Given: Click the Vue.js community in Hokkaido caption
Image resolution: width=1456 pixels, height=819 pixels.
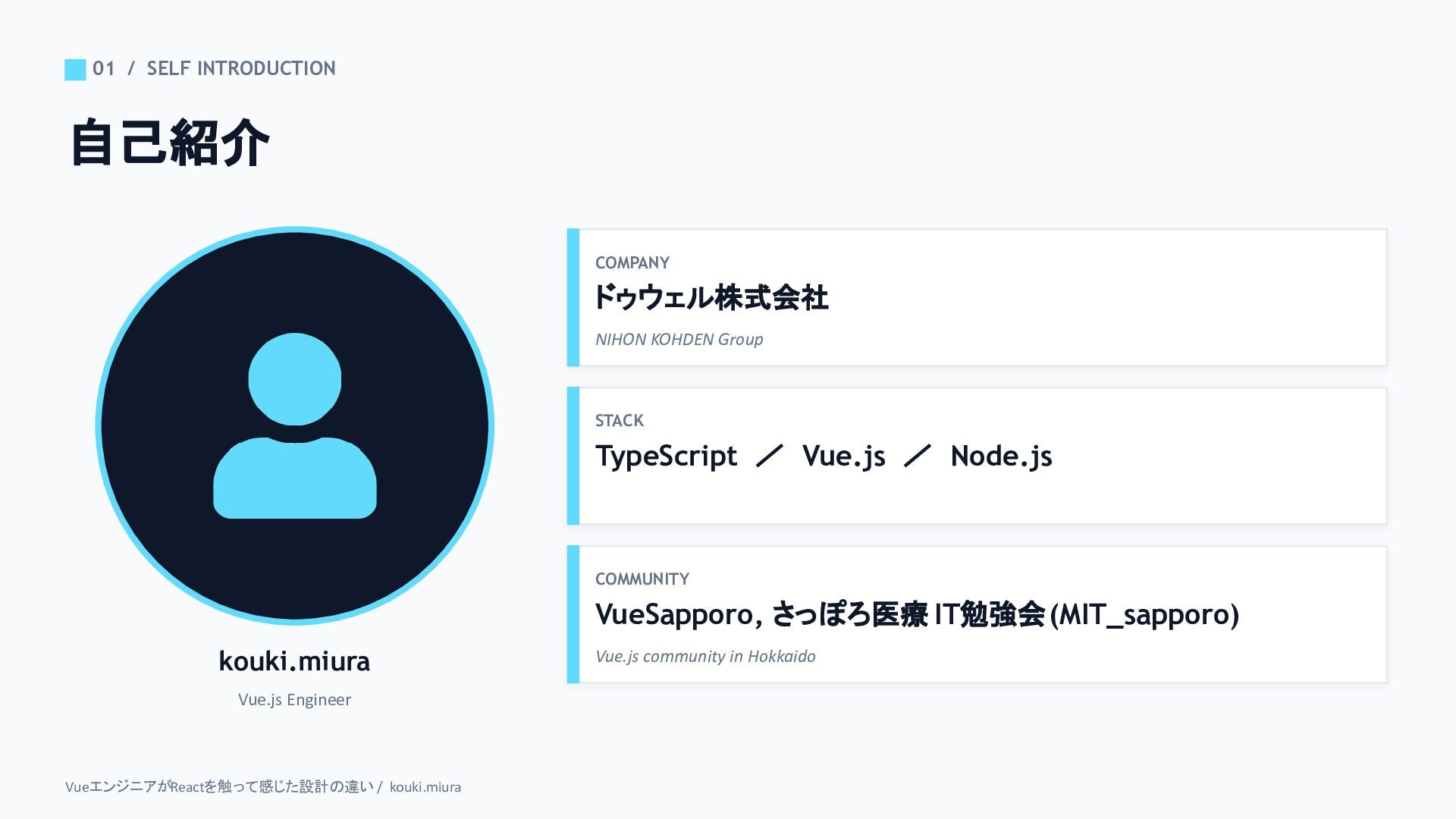Looking at the screenshot, I should (705, 657).
